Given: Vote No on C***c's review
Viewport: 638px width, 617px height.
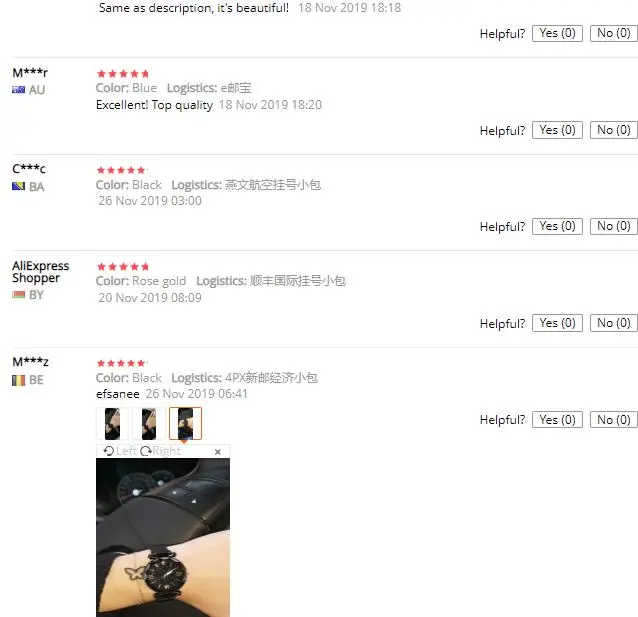Looking at the screenshot, I should 614,226.
